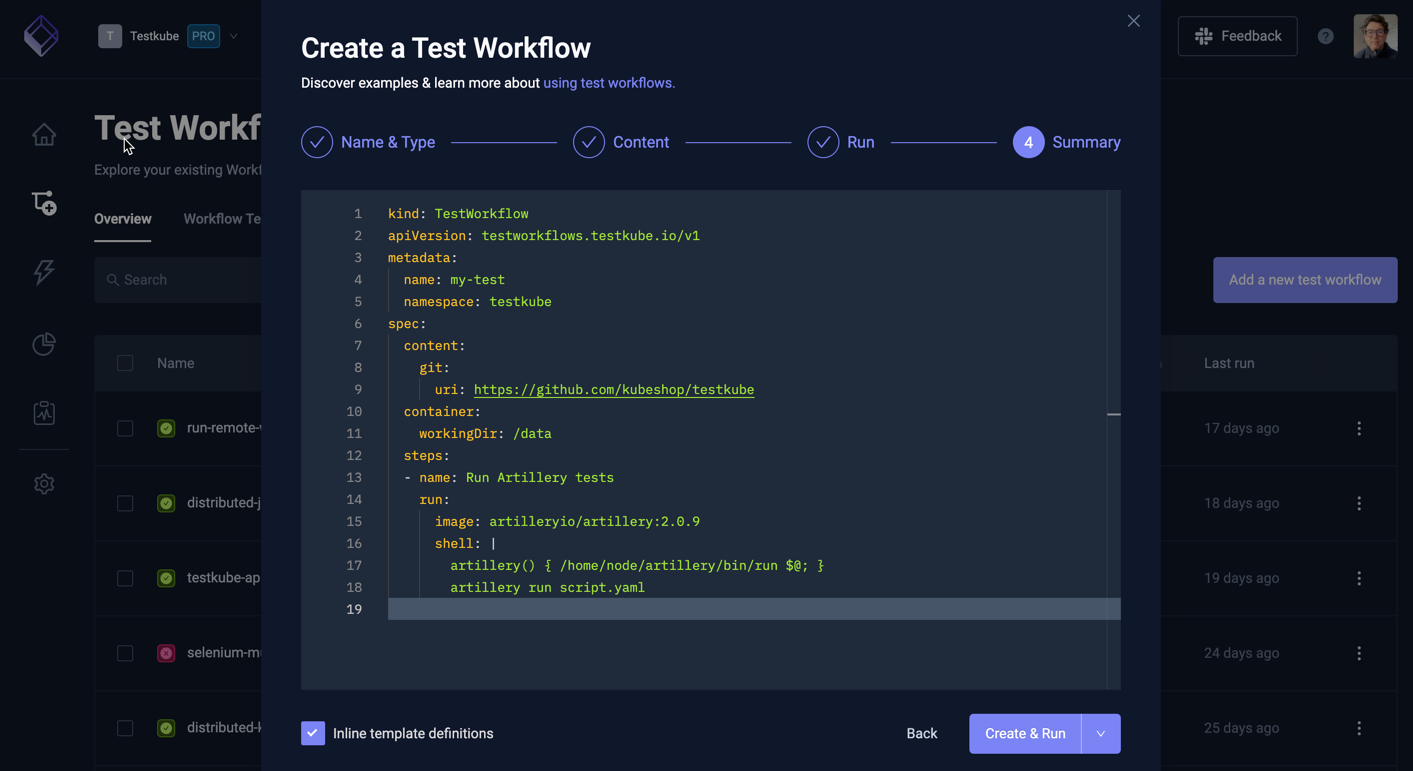1413x771 pixels.
Task: Check the box for the distributed-j workflow row
Action: pos(125,503)
